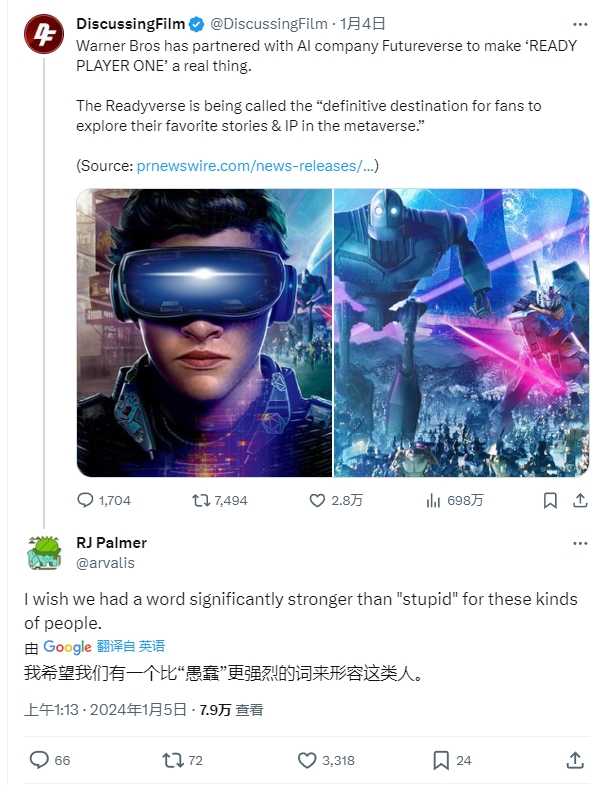Viewport: 606px width, 785px height.
Task: Open the prnewswire.com source link
Action: (x=255, y=166)
